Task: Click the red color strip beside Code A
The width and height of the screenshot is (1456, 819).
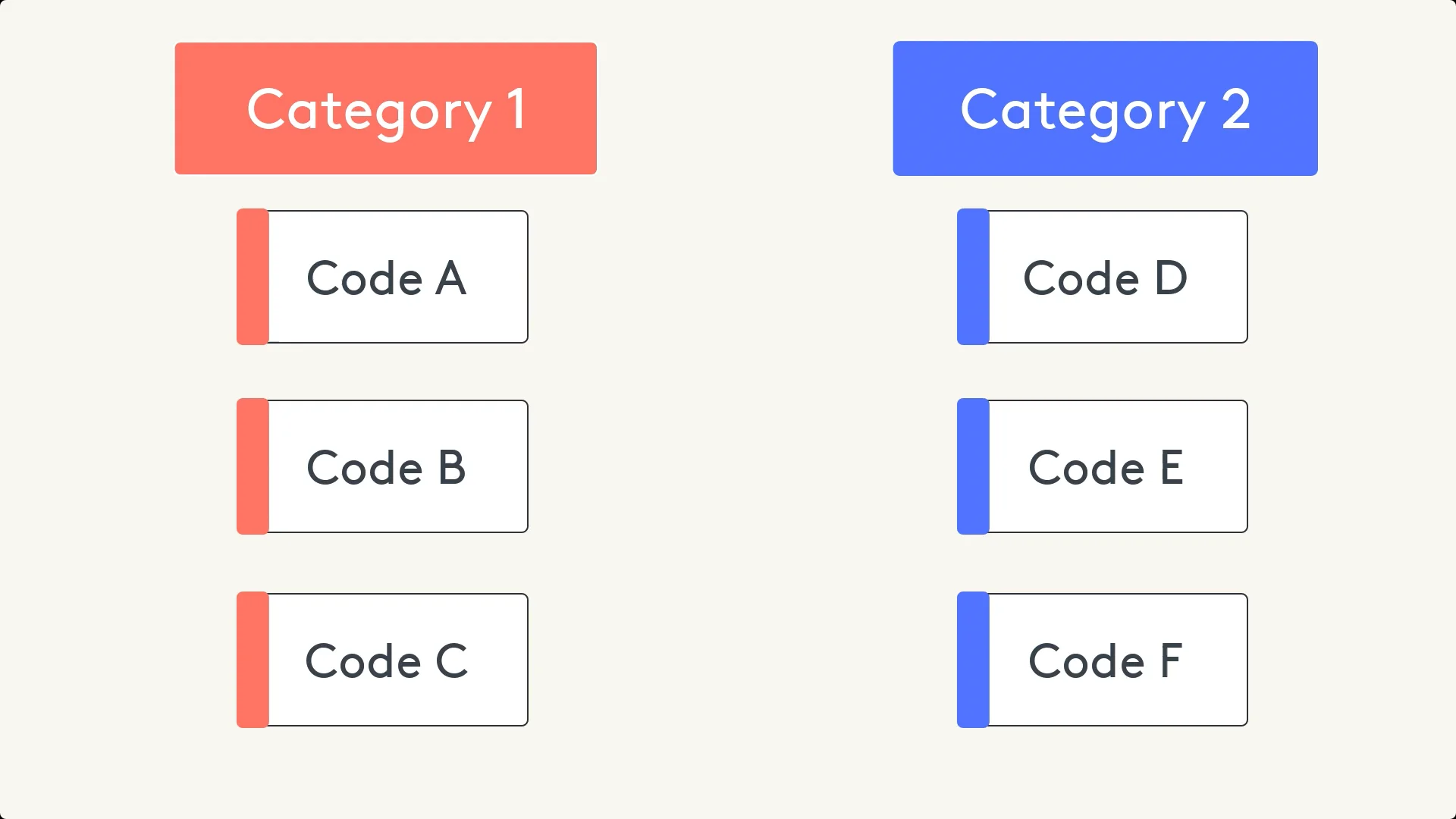Action: pos(253,277)
